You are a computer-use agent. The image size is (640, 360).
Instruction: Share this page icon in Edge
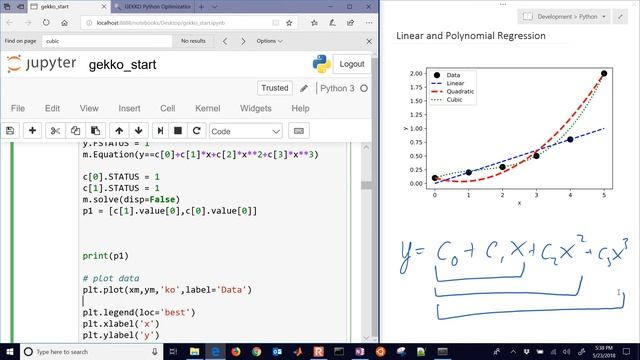tap(351, 23)
